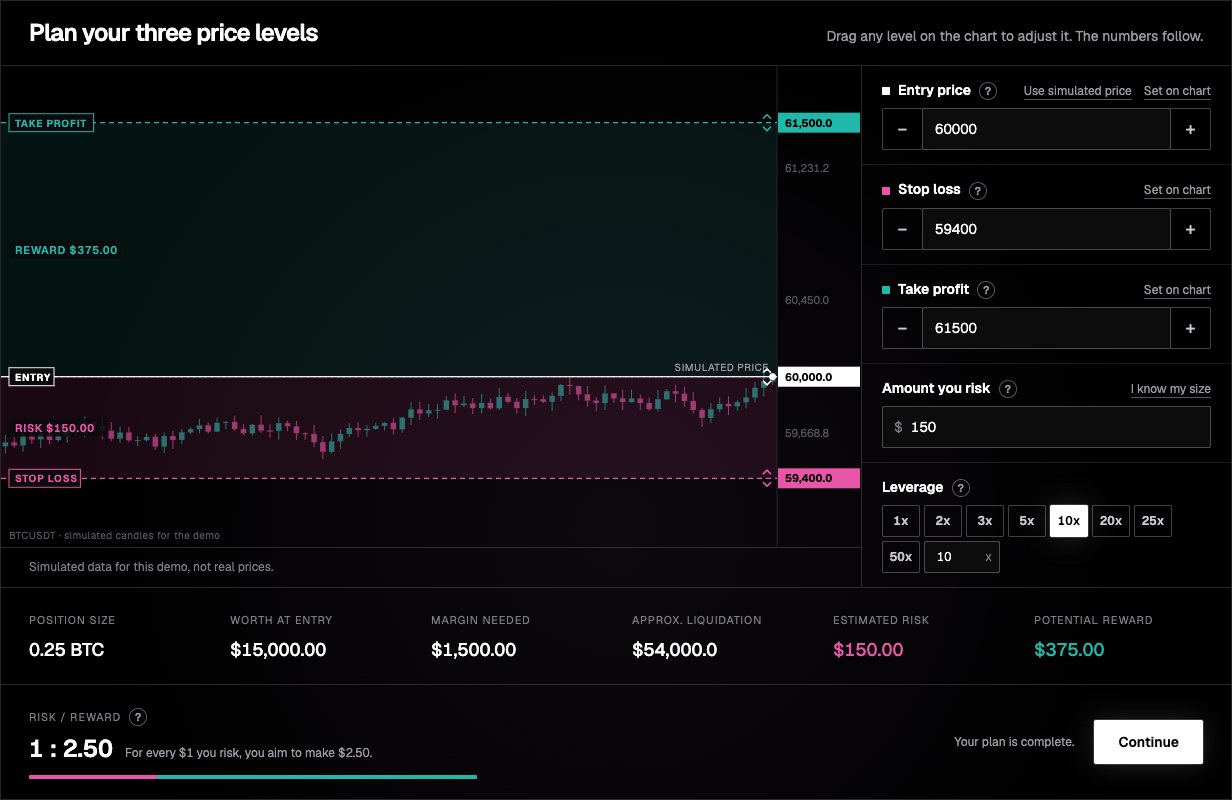Image resolution: width=1232 pixels, height=800 pixels.
Task: Open Take profit help question icon
Action: tap(986, 290)
